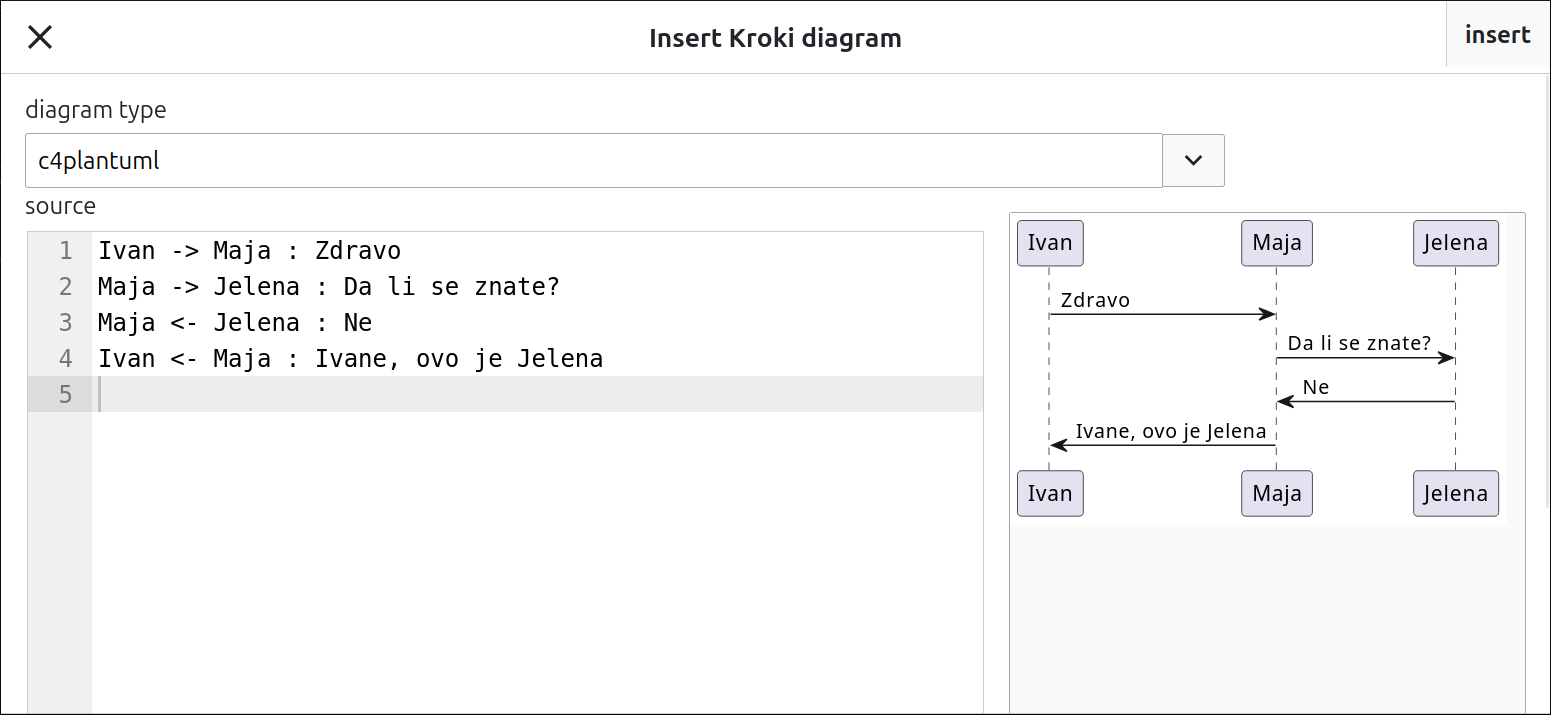Click bottom Ivan participant box in preview
This screenshot has height=715, width=1551.
pyautogui.click(x=1050, y=493)
